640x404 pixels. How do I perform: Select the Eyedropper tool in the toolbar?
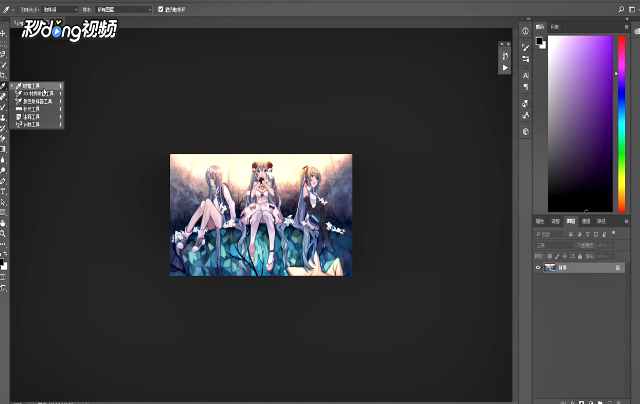[3, 86]
